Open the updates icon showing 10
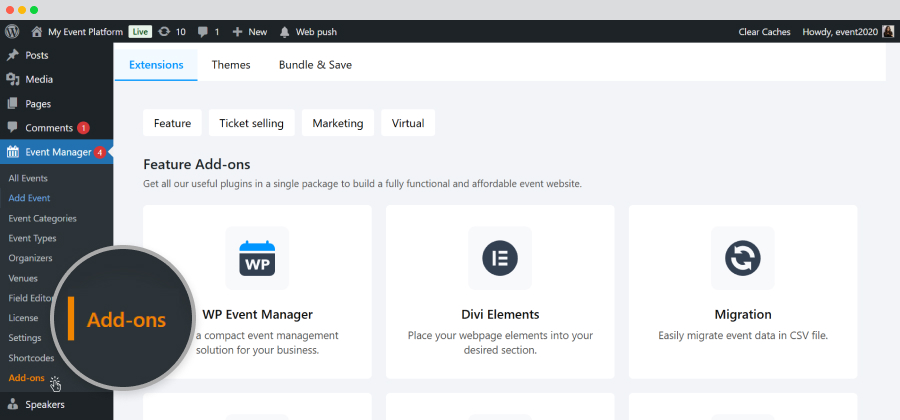Screen dimensions: 900x420 point(164,32)
